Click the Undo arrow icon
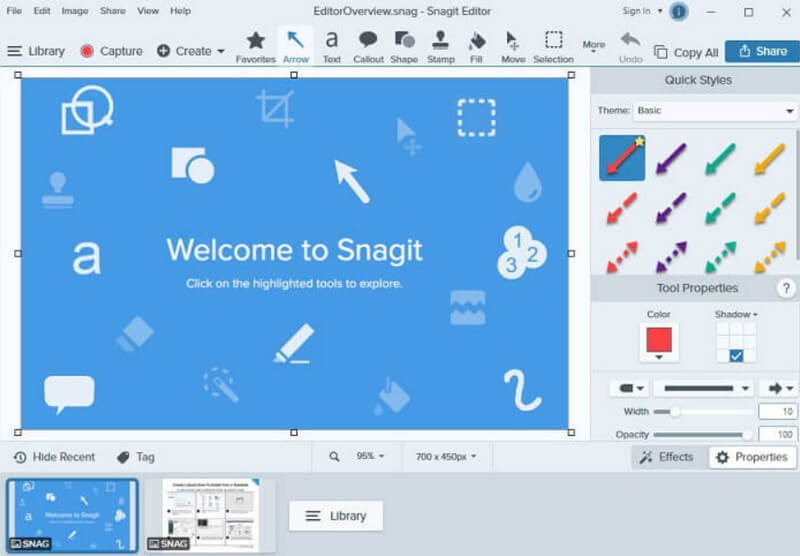800x556 pixels. click(x=630, y=40)
